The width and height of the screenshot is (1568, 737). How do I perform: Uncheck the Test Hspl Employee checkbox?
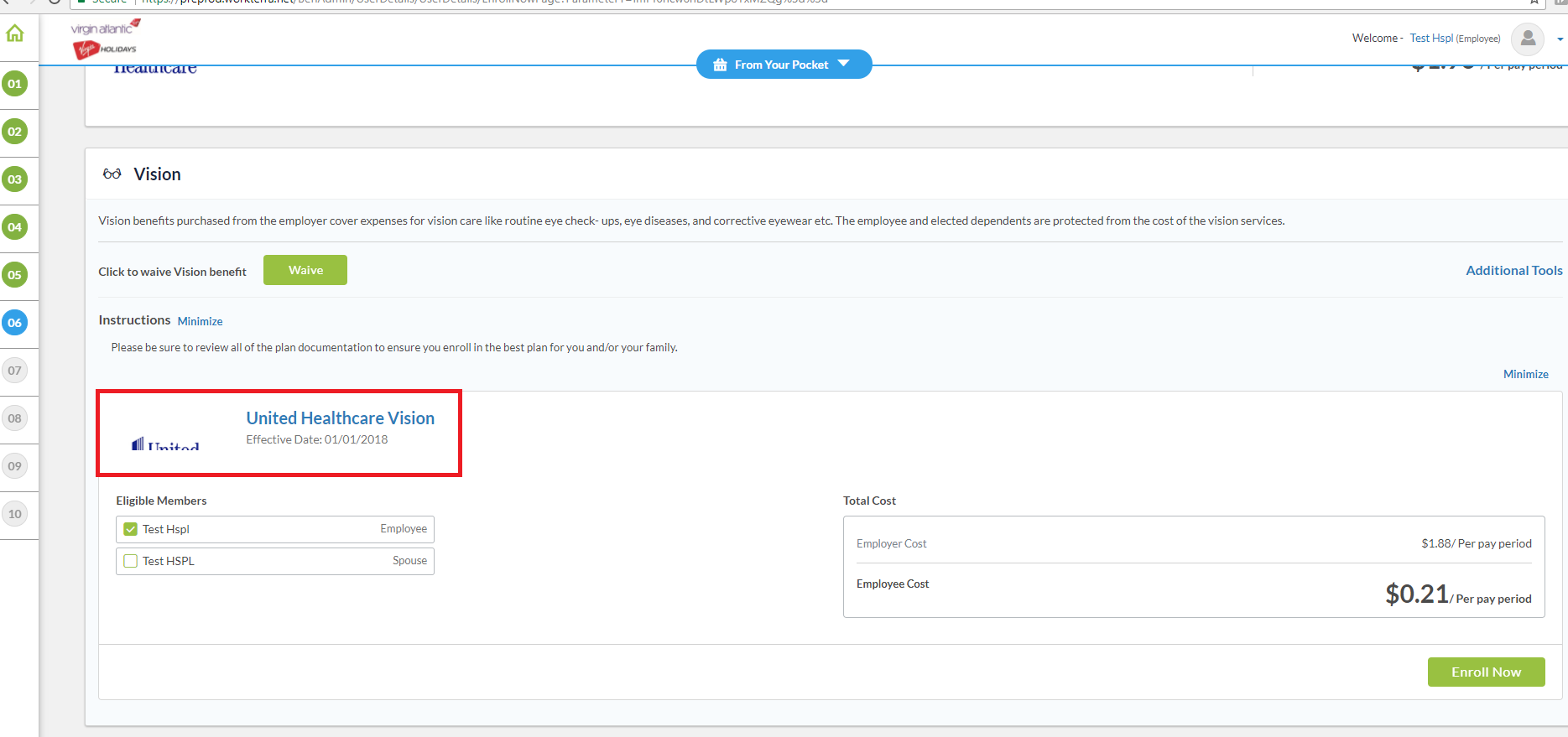tap(131, 529)
